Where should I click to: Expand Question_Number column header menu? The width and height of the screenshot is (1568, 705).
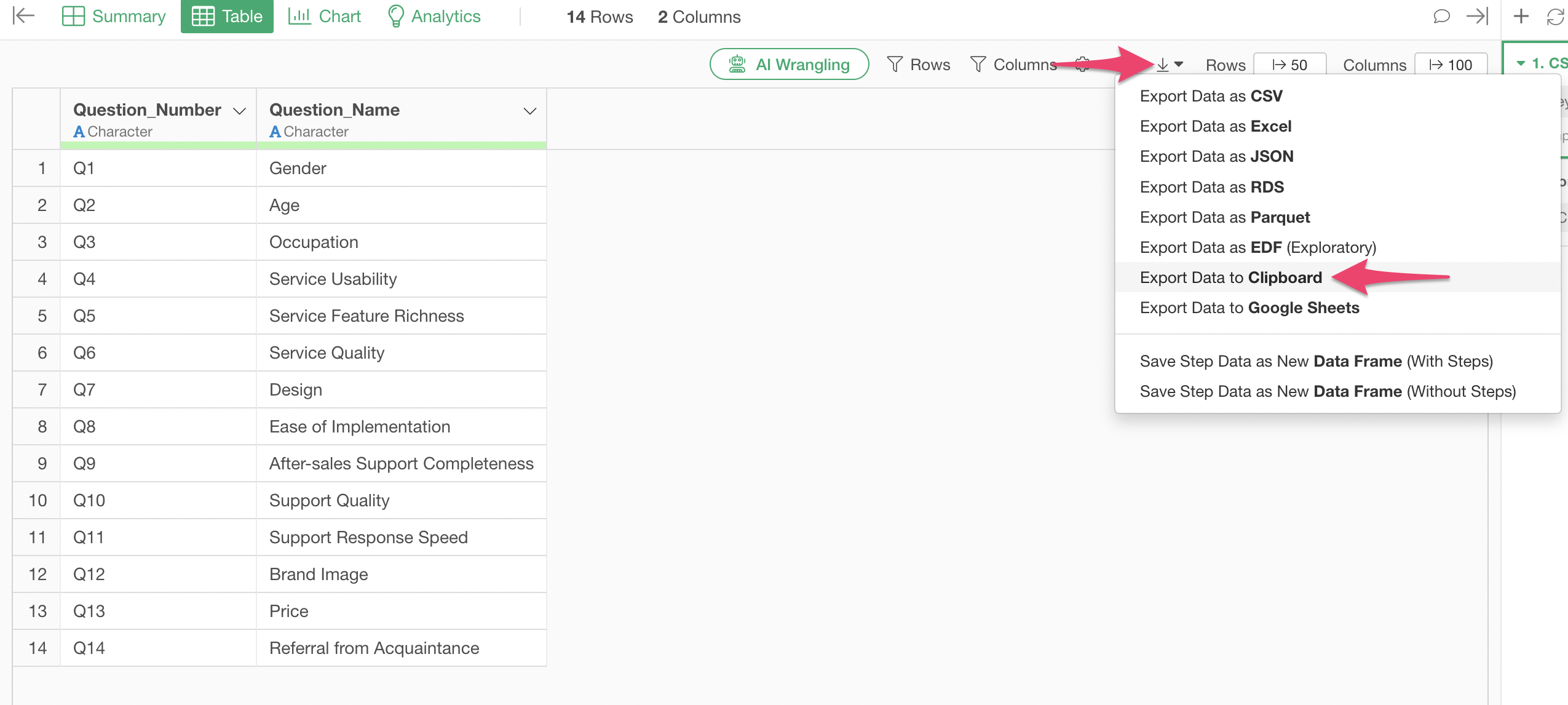point(239,111)
